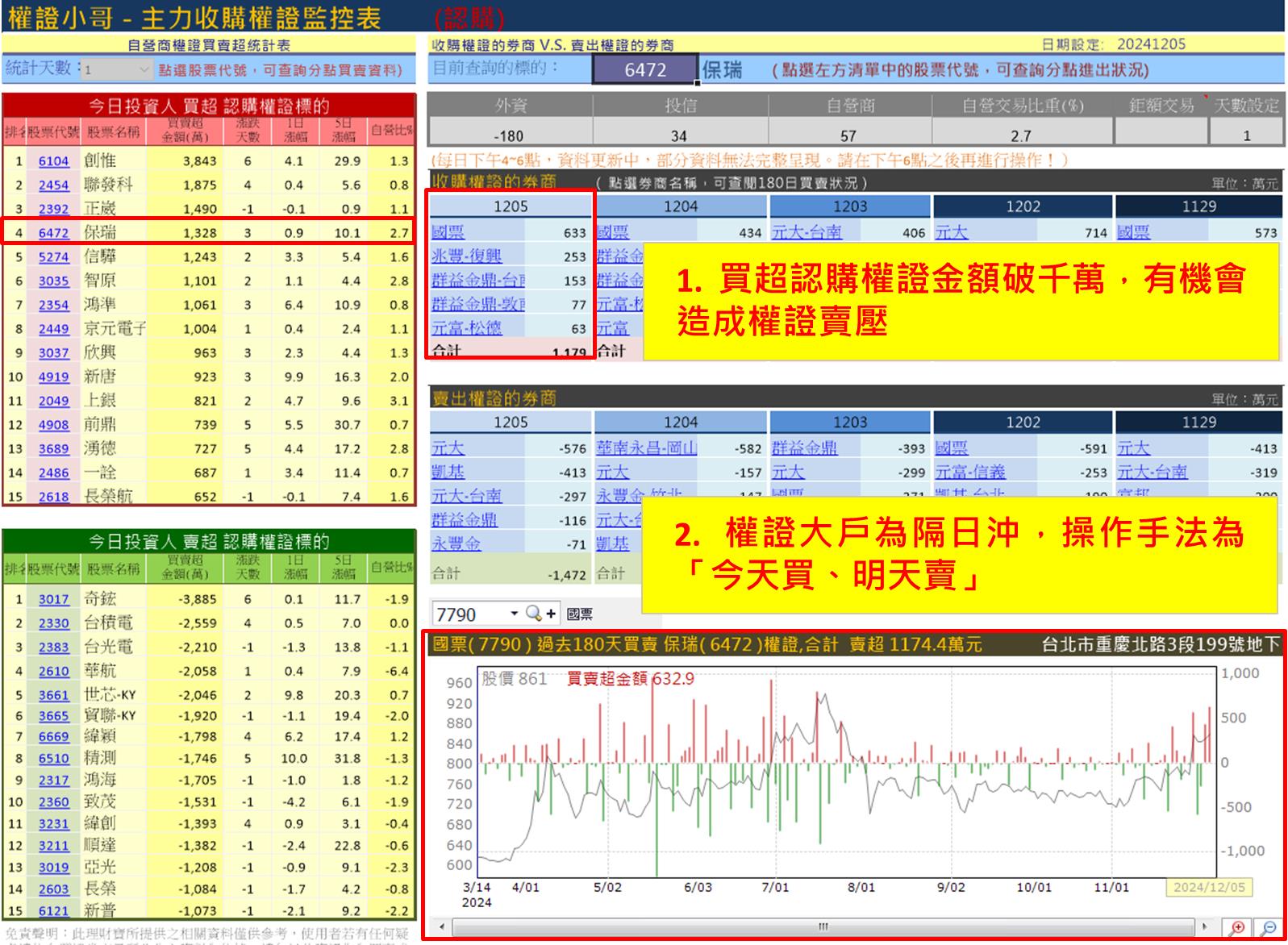The width and height of the screenshot is (1288, 945).
Task: Click 國票 broker under 1129 buyers
Action: 1134,232
